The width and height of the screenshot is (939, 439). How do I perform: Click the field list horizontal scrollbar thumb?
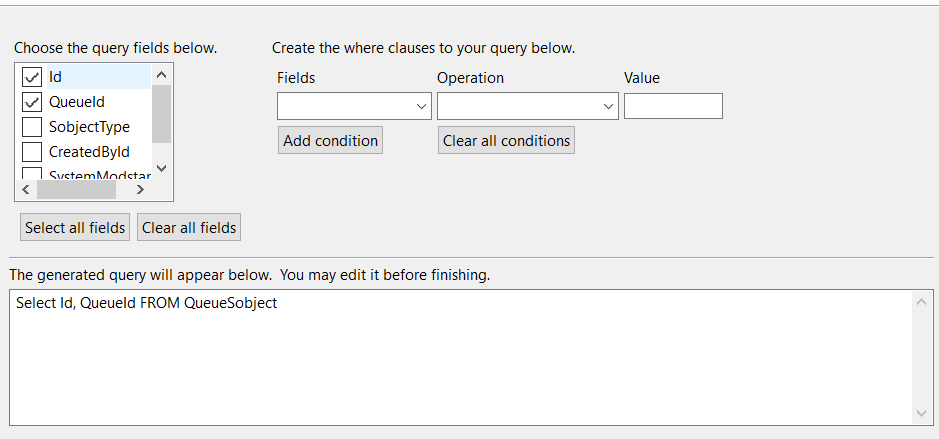pos(76,190)
